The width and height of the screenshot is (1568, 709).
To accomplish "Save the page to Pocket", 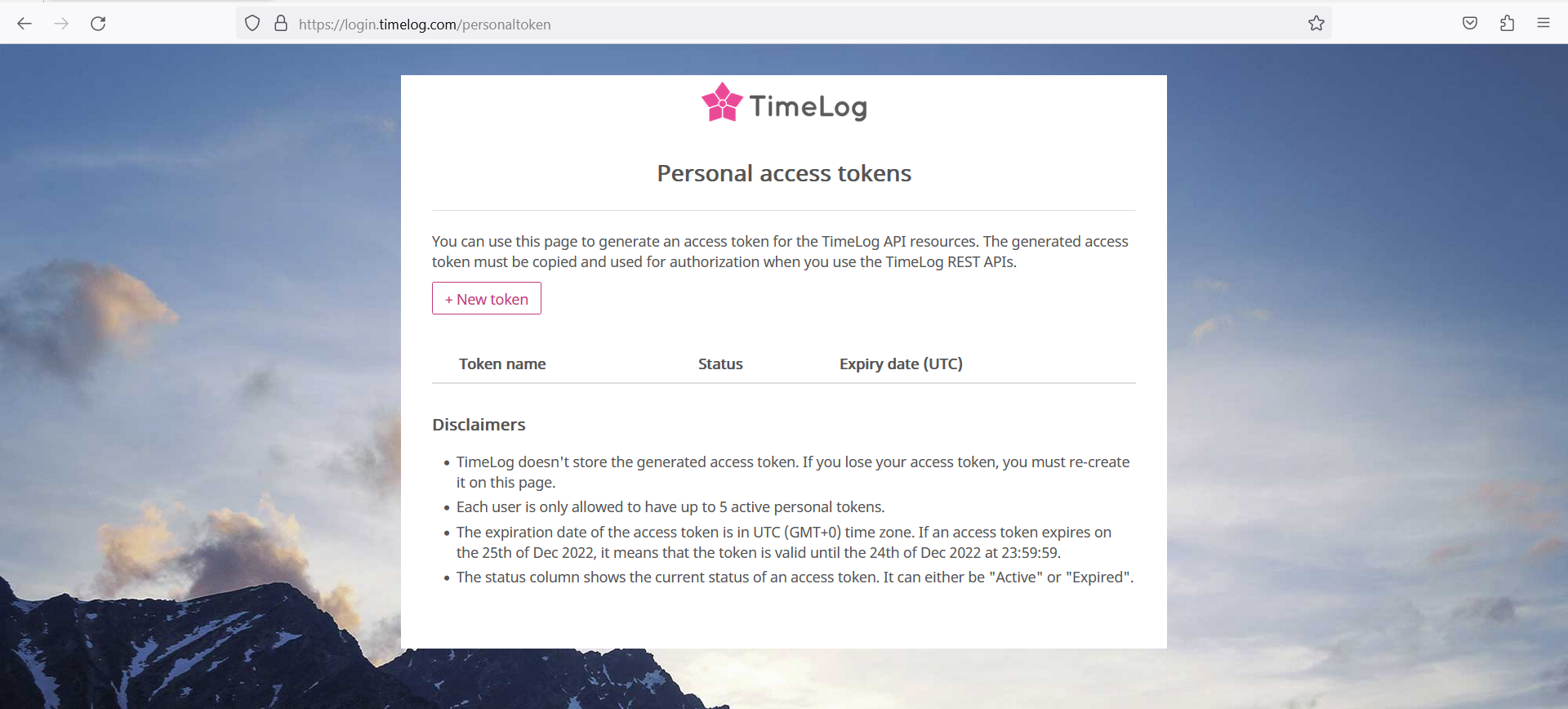I will (1469, 24).
